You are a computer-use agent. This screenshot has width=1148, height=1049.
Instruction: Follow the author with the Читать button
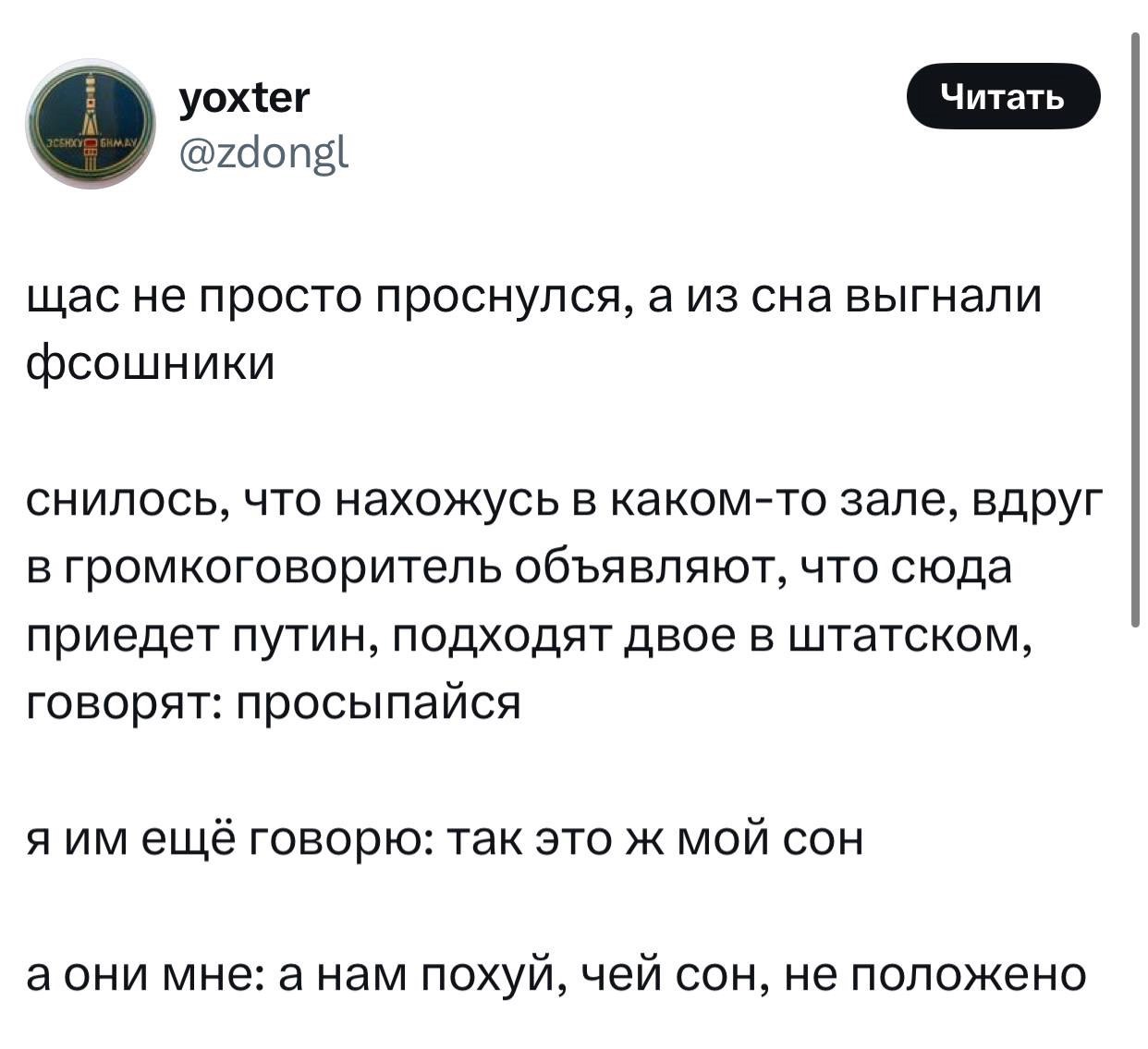pyautogui.click(x=1003, y=95)
